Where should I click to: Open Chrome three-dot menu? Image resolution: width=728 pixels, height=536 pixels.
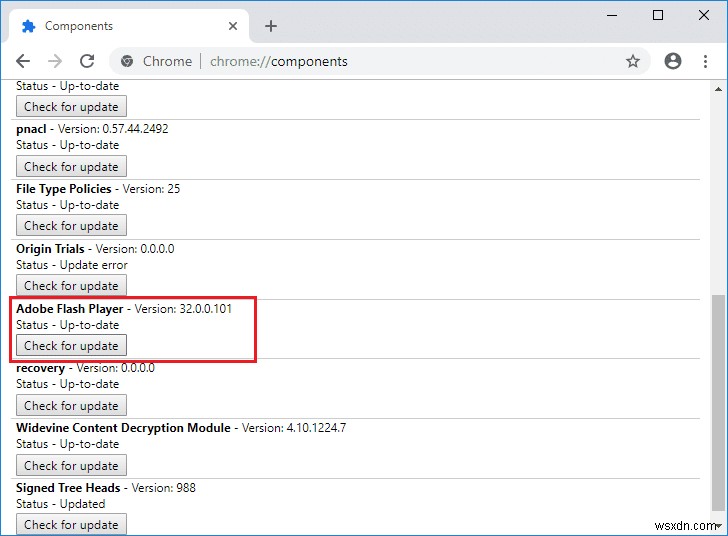(705, 61)
